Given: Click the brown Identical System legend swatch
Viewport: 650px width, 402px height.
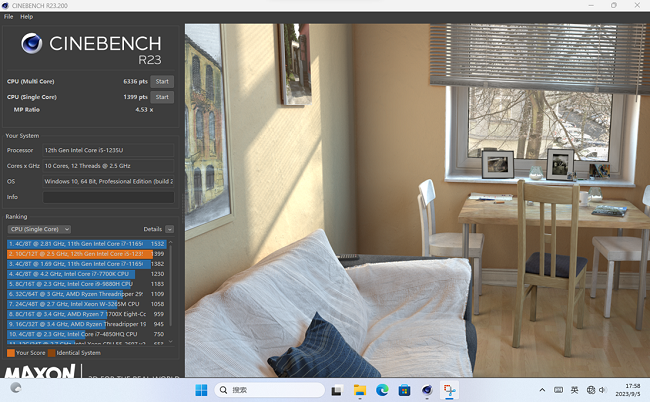Looking at the screenshot, I should point(52,353).
